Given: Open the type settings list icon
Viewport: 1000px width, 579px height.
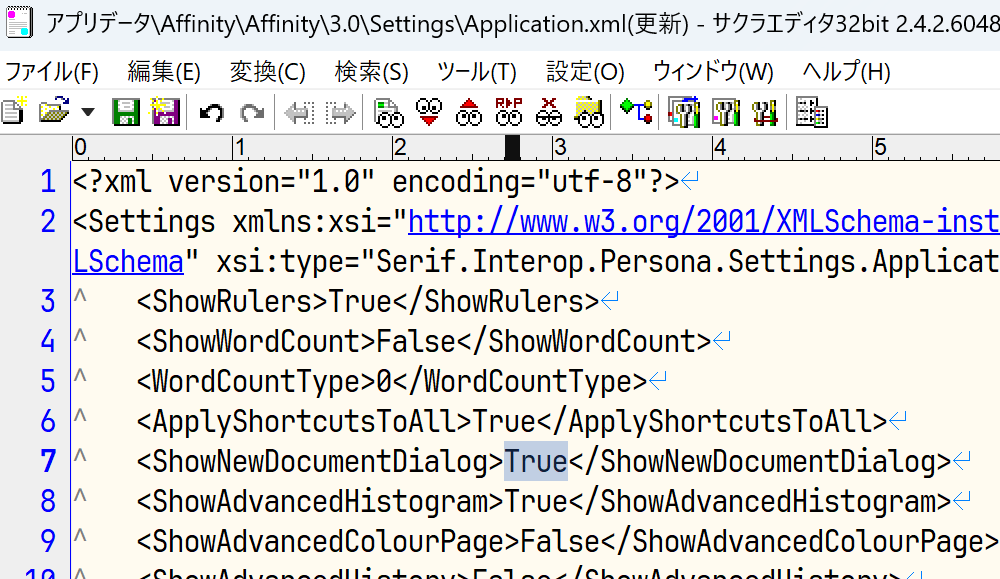Looking at the screenshot, I should (684, 112).
